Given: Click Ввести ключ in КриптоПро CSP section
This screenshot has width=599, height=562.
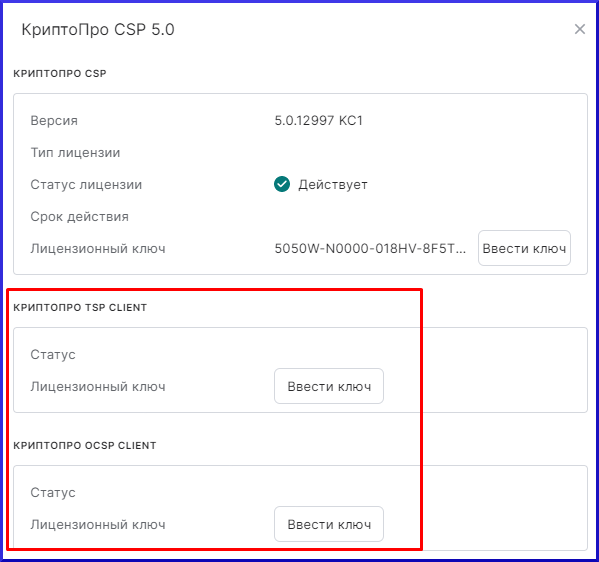Looking at the screenshot, I should point(524,248).
